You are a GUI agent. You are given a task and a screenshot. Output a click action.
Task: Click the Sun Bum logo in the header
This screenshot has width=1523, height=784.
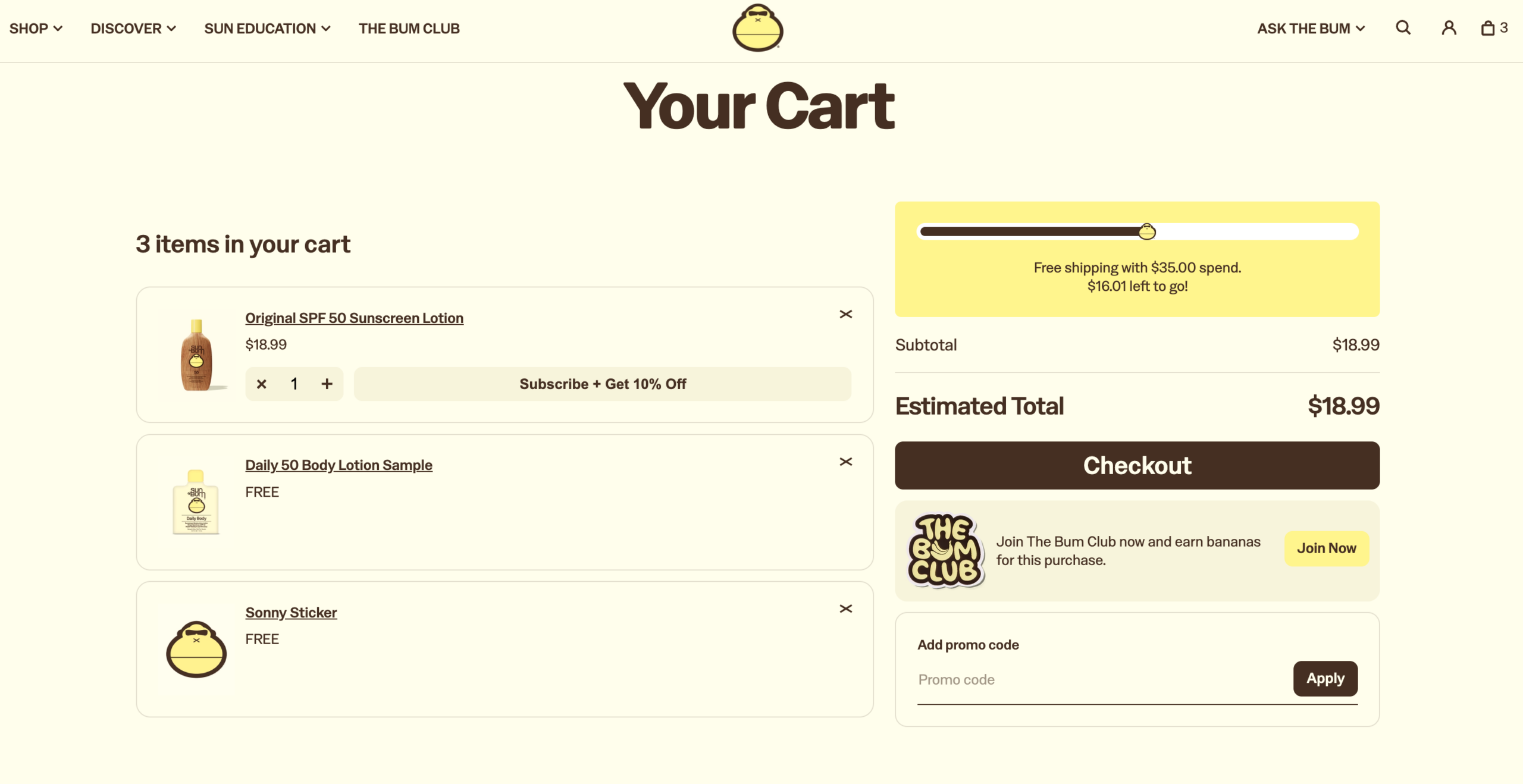click(x=757, y=28)
